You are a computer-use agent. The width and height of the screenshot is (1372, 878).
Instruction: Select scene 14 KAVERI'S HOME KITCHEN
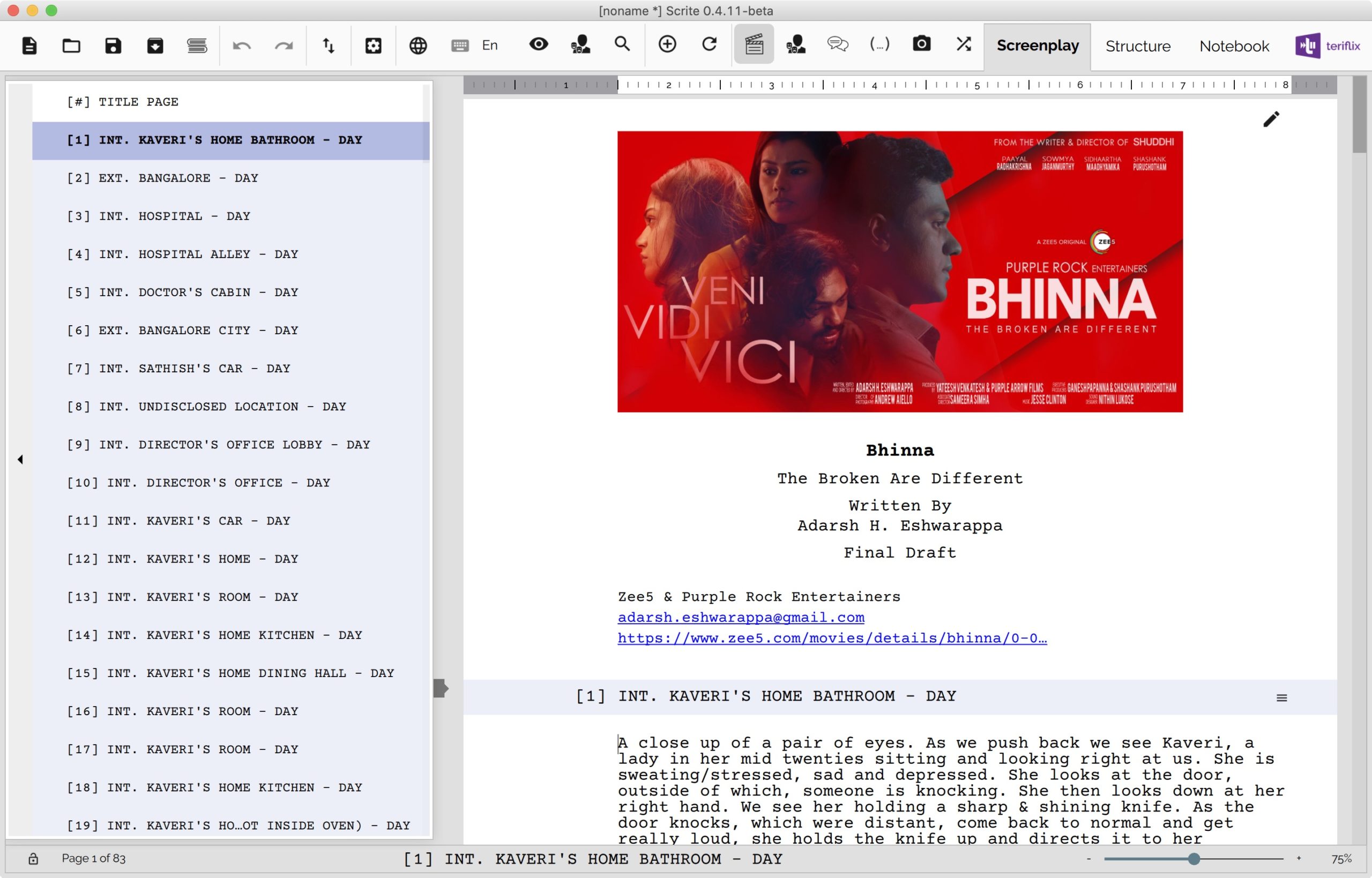coord(230,635)
